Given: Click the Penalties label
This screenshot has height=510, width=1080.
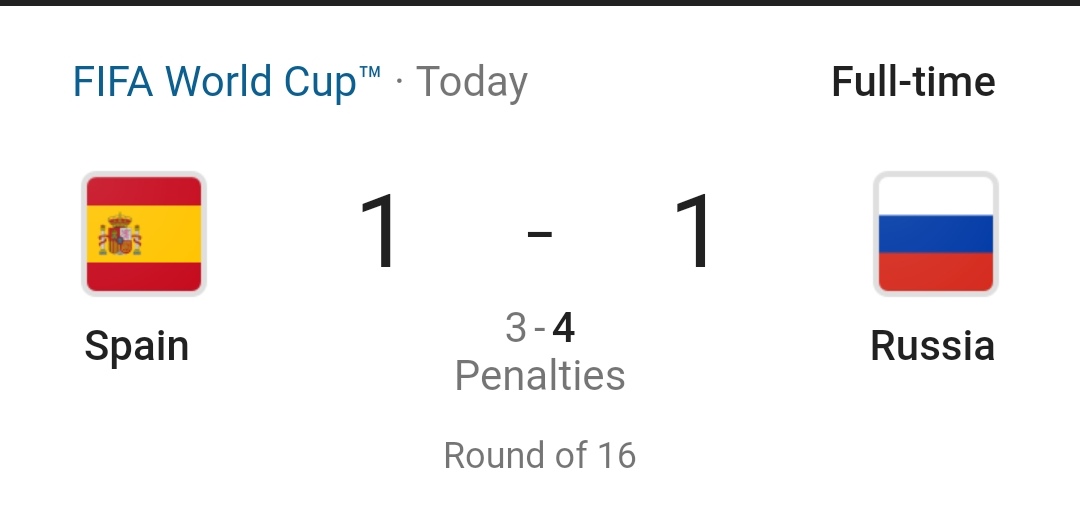Looking at the screenshot, I should 540,376.
